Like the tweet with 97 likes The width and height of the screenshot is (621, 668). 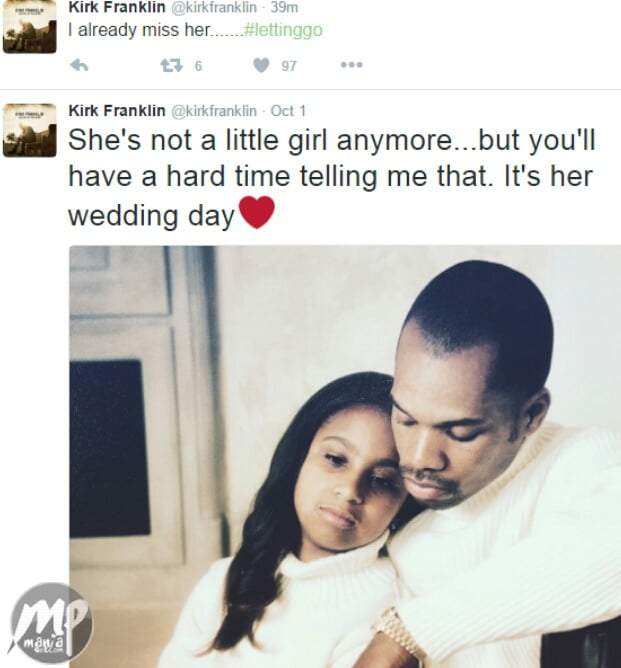261,65
